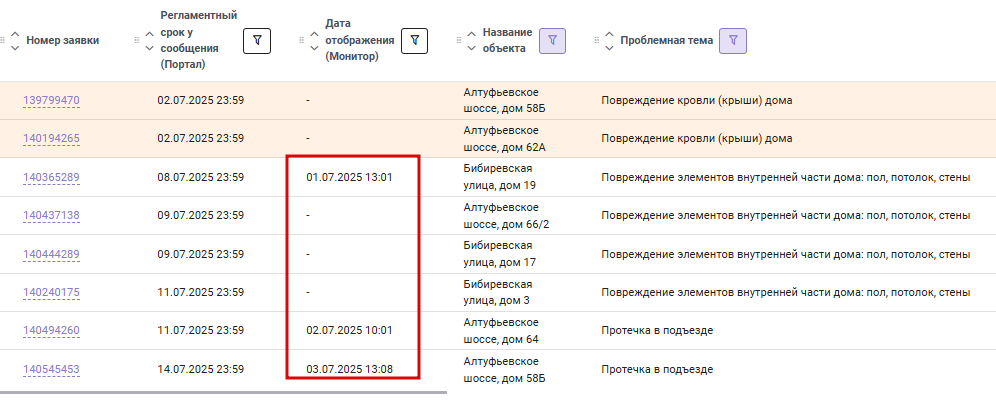Sort Дата отображения column ascending
This screenshot has height=402, width=996.
pyautogui.click(x=314, y=34)
